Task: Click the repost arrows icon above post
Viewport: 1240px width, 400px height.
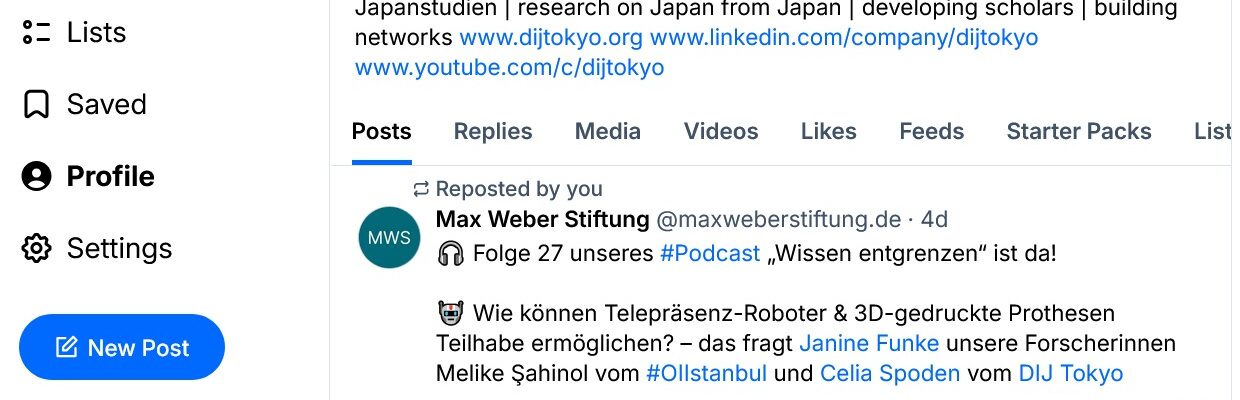Action: [x=421, y=188]
